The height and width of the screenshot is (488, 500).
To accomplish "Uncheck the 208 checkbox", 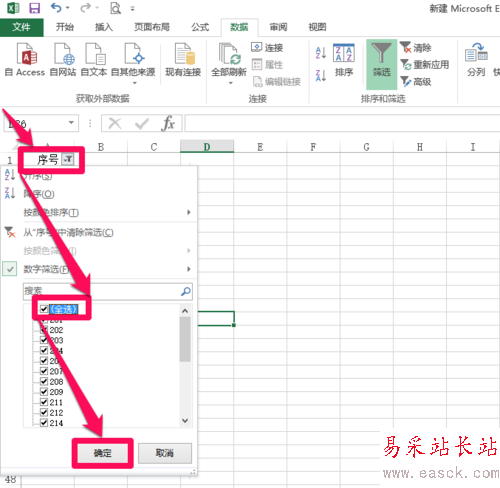I will click(44, 381).
